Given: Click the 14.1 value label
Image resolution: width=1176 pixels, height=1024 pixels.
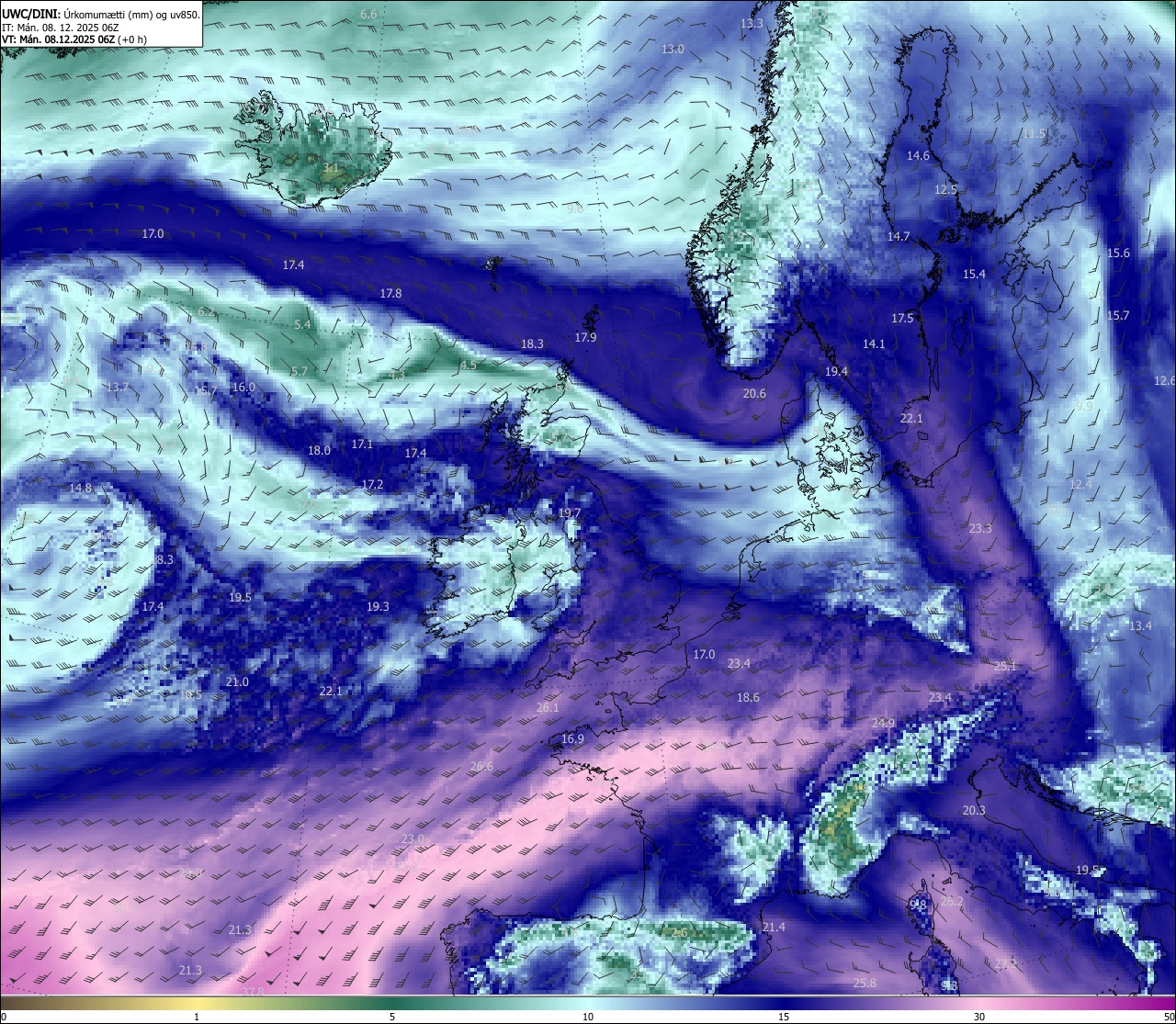Looking at the screenshot, I should [874, 343].
